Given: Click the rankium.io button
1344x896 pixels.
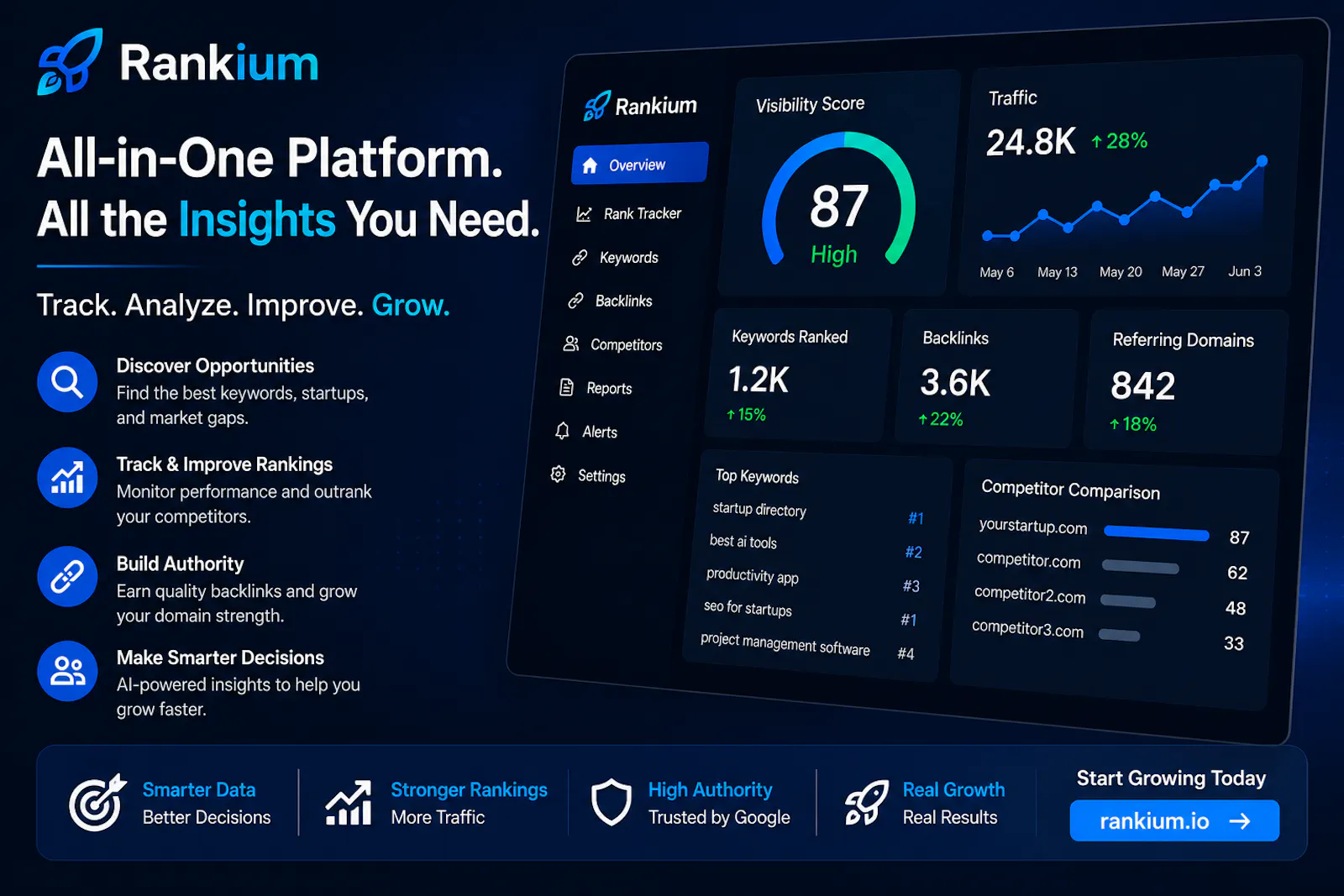Looking at the screenshot, I should pyautogui.click(x=1174, y=820).
